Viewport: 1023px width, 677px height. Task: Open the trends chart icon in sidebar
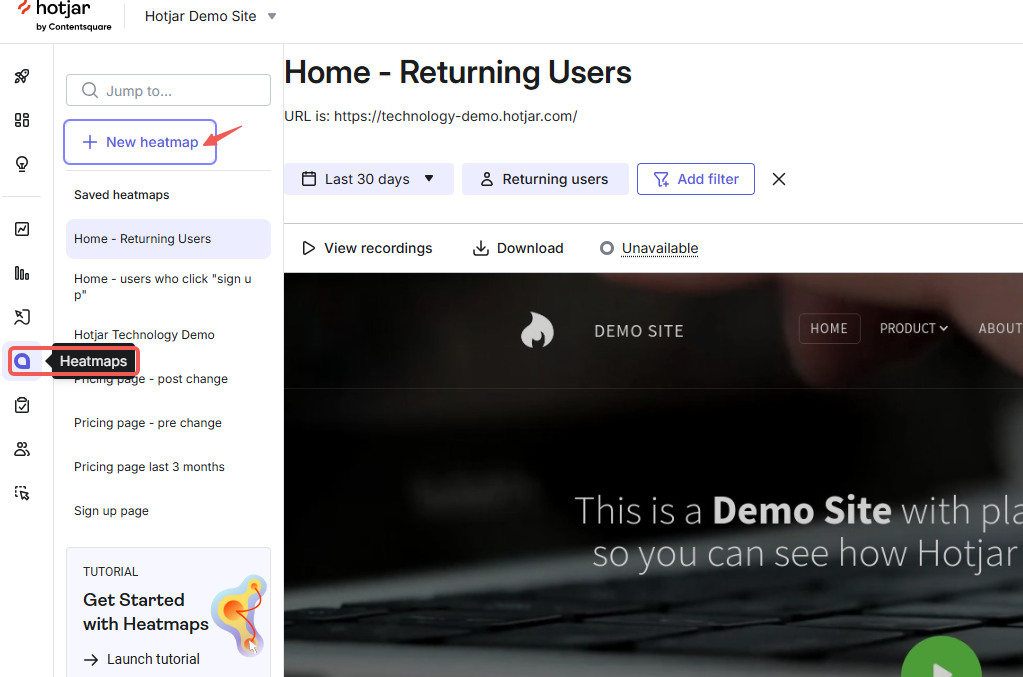point(22,229)
